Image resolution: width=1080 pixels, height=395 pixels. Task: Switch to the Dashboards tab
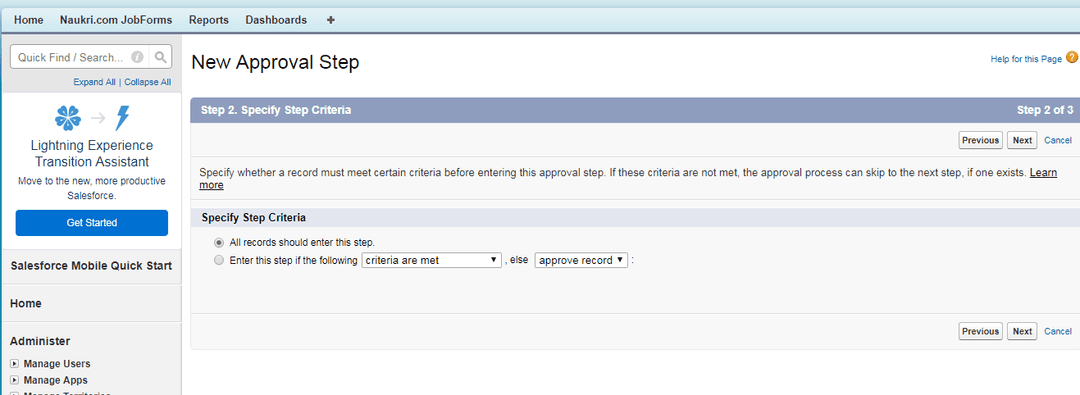(276, 20)
